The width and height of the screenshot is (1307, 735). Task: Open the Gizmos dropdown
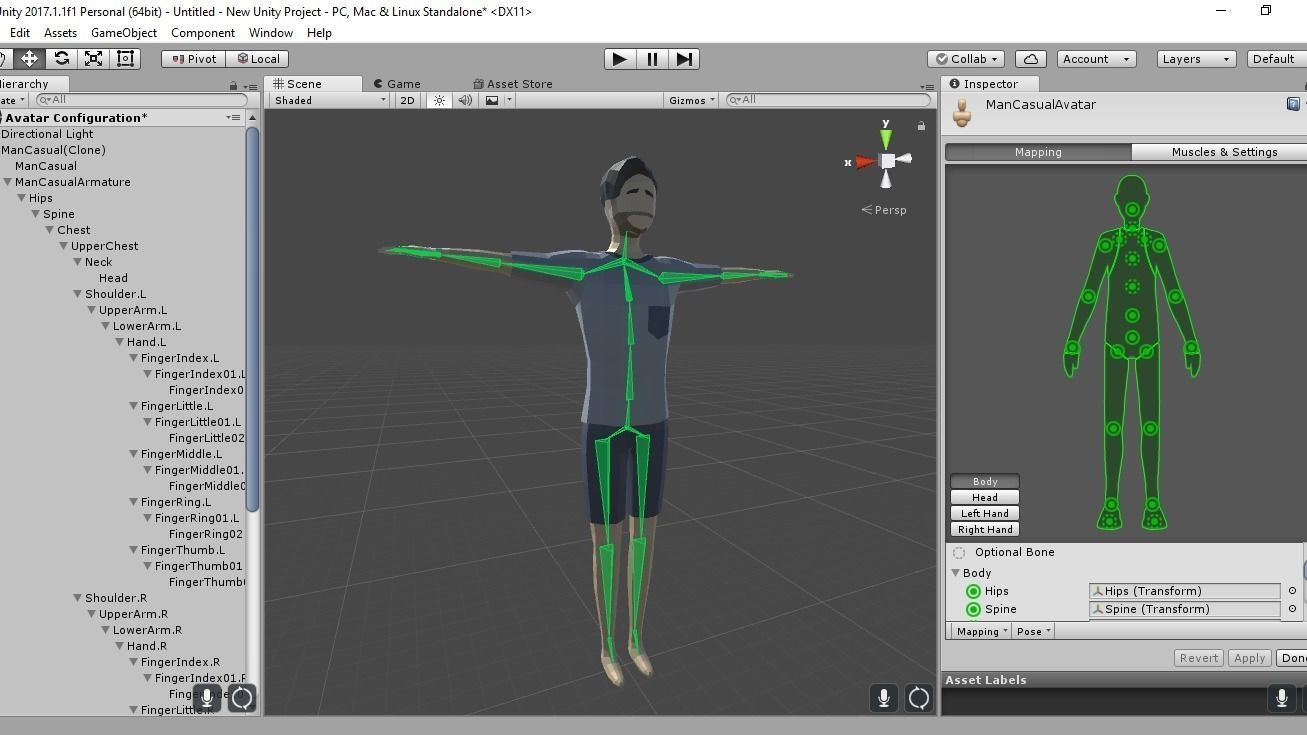[x=692, y=100]
